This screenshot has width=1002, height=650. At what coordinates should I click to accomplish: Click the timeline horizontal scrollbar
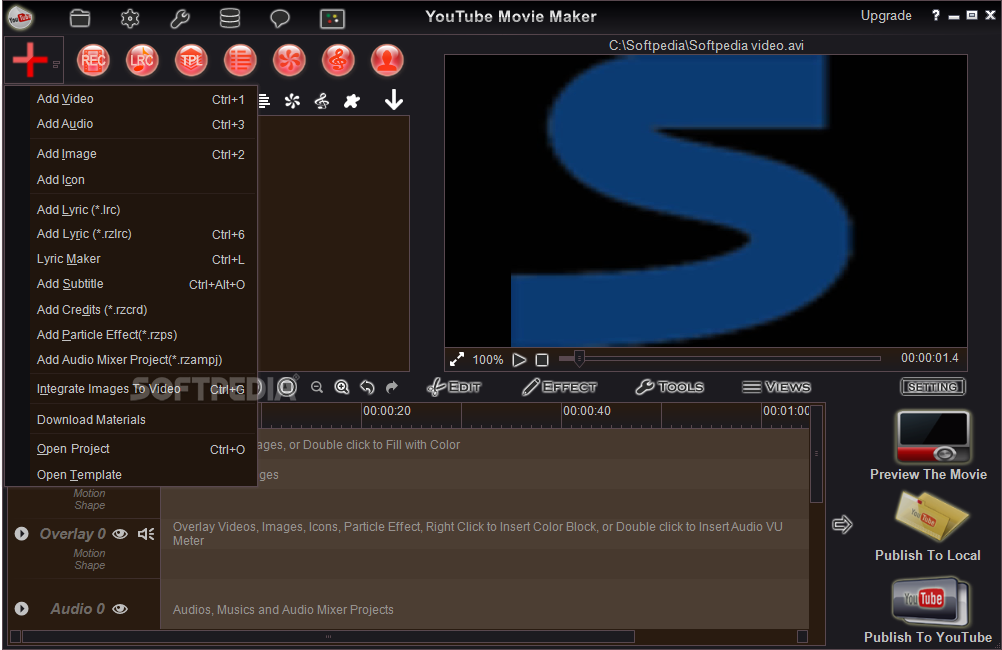coord(328,637)
